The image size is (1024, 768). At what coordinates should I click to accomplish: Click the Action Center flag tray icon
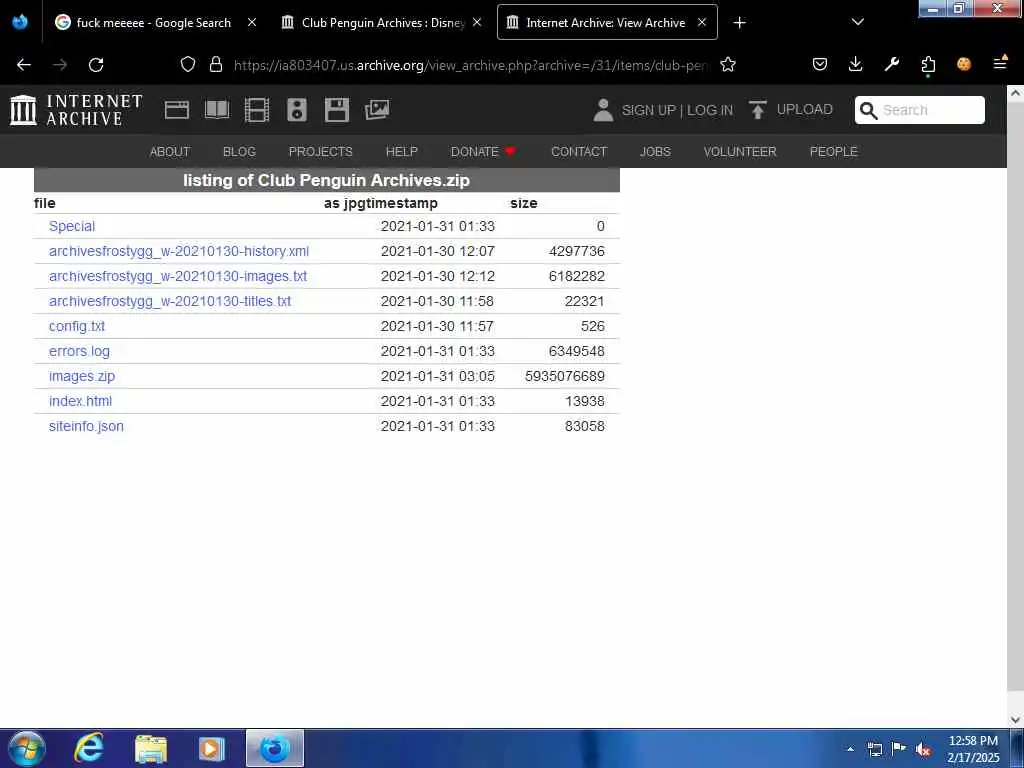[x=899, y=749]
